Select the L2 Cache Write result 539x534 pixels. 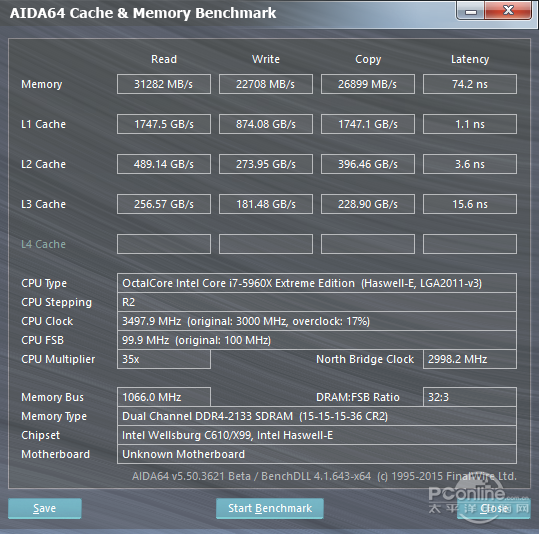tap(266, 164)
